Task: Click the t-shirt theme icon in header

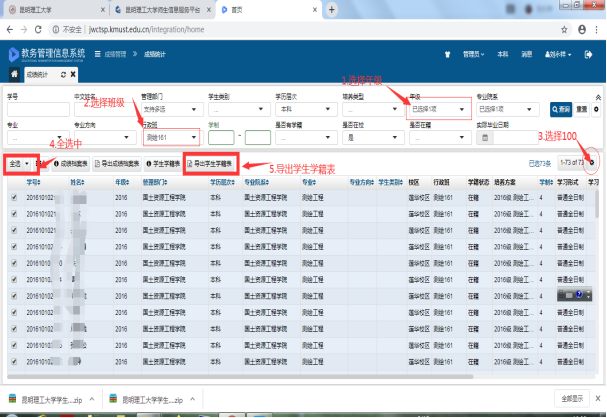Action: click(448, 55)
